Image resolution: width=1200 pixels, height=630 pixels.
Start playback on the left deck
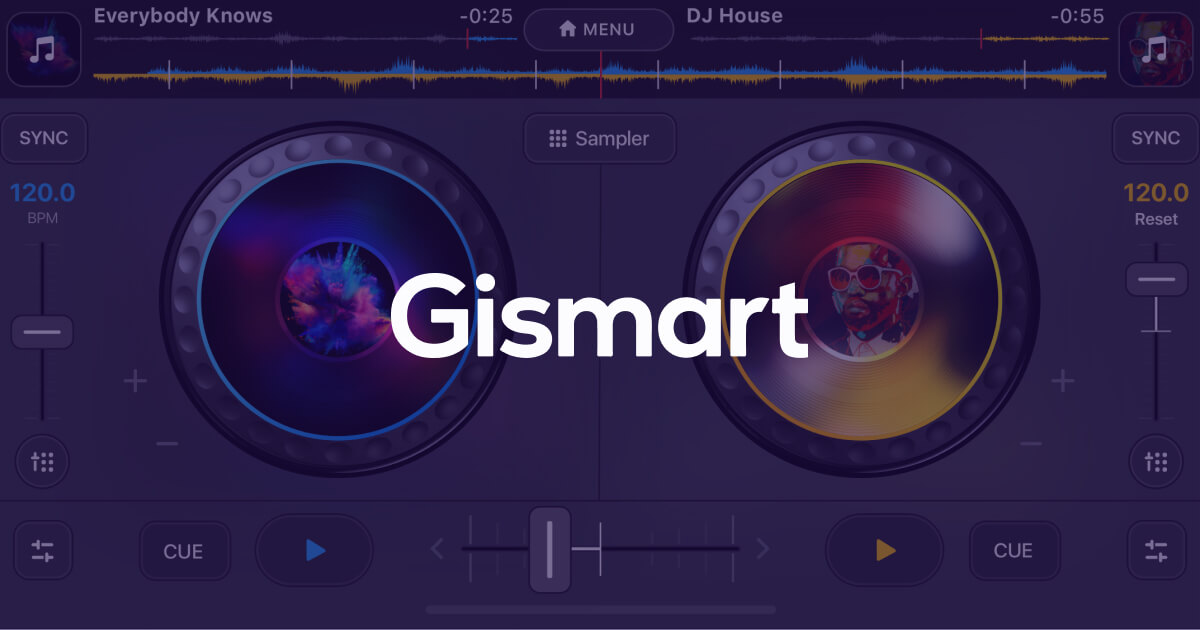pyautogui.click(x=314, y=550)
